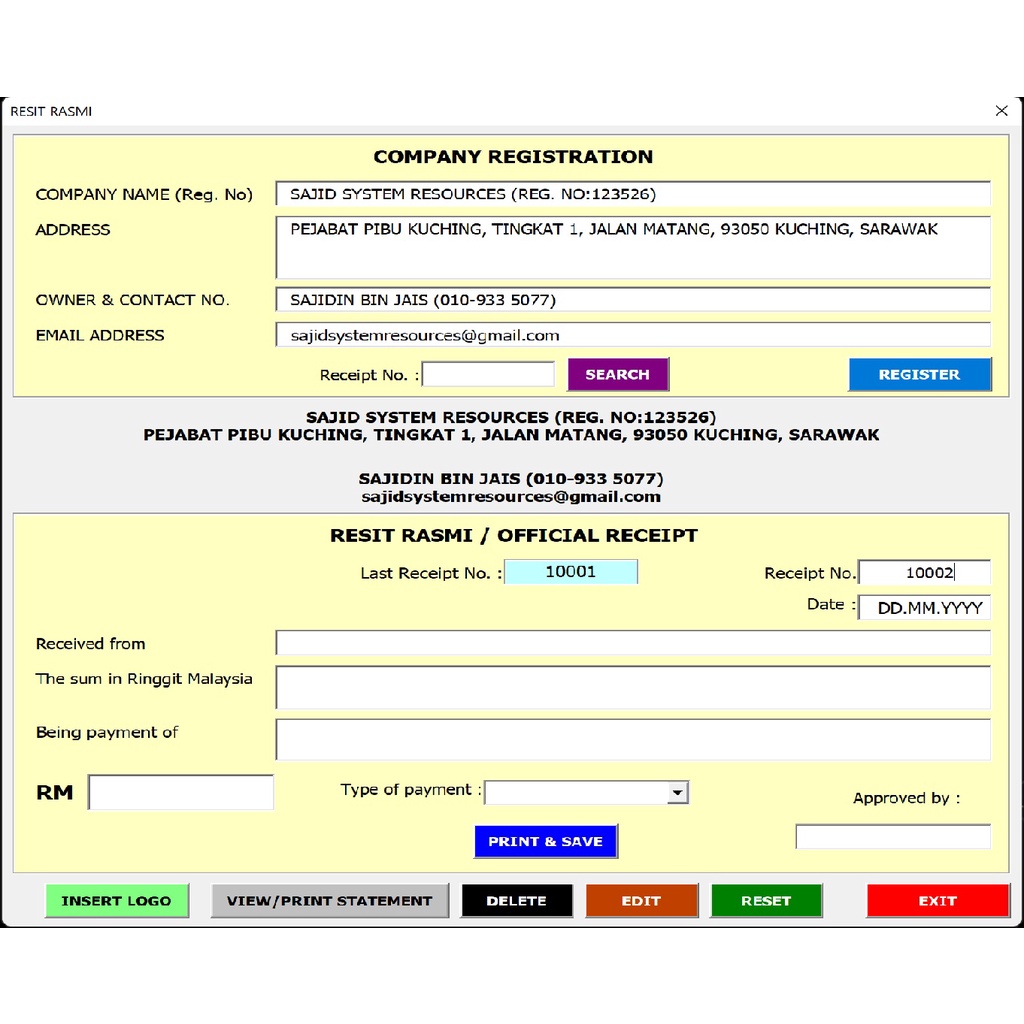This screenshot has width=1024, height=1024.
Task: Click the green RESET button
Action: (766, 900)
